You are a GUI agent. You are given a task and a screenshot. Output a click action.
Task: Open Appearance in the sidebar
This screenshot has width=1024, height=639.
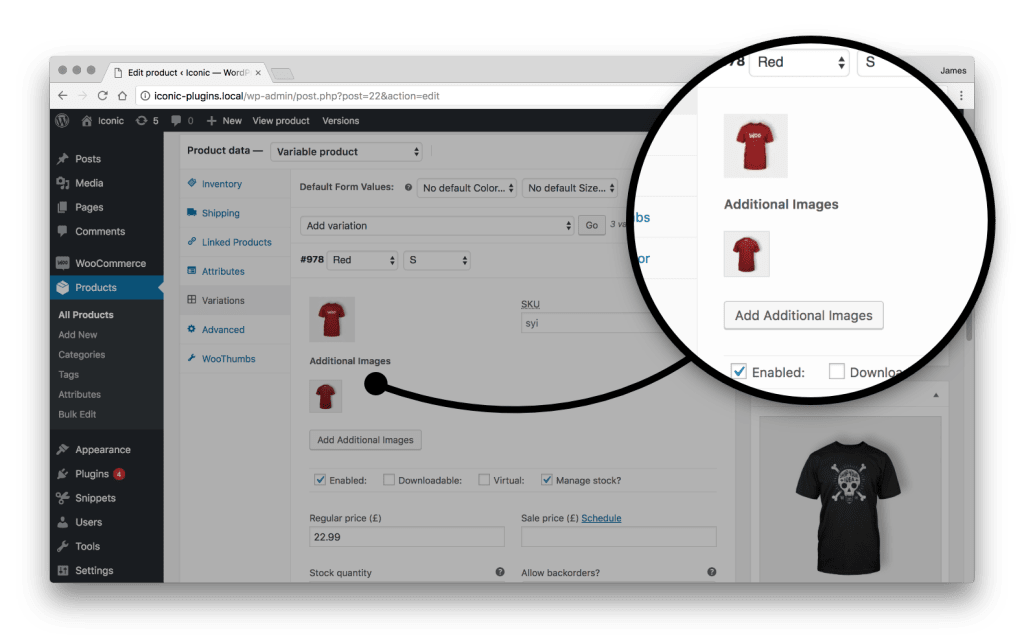pyautogui.click(x=103, y=450)
